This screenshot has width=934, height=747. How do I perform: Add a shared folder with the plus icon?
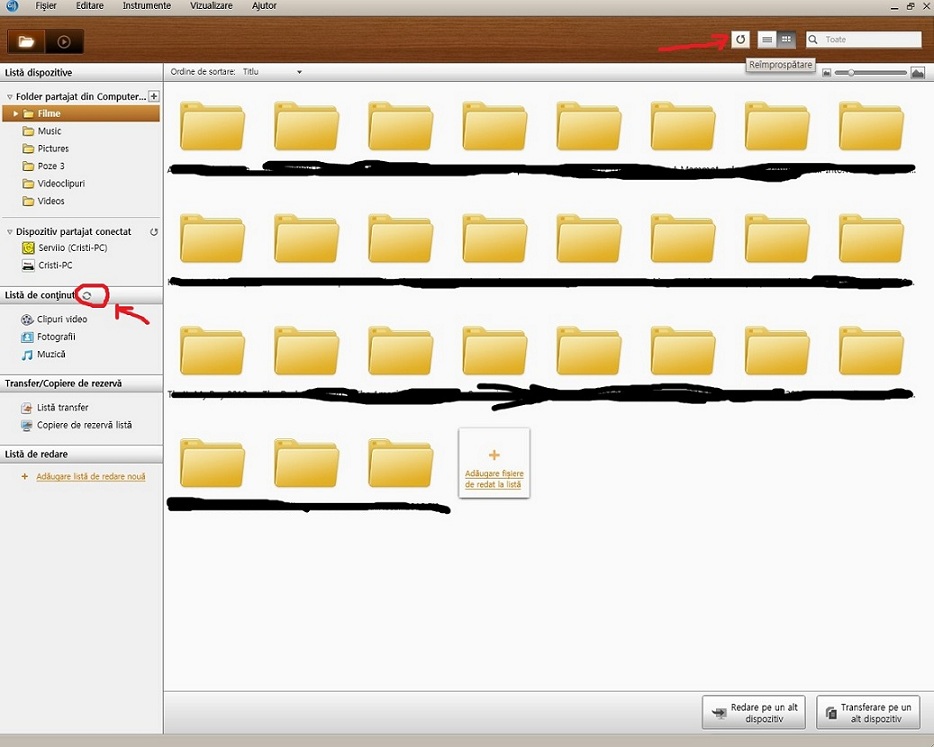pos(153,97)
